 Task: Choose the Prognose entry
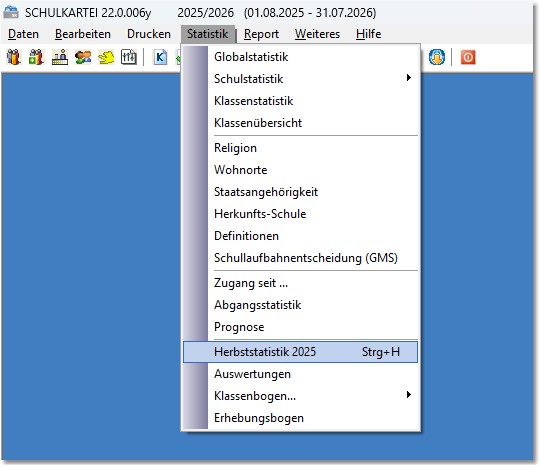[x=300, y=327]
